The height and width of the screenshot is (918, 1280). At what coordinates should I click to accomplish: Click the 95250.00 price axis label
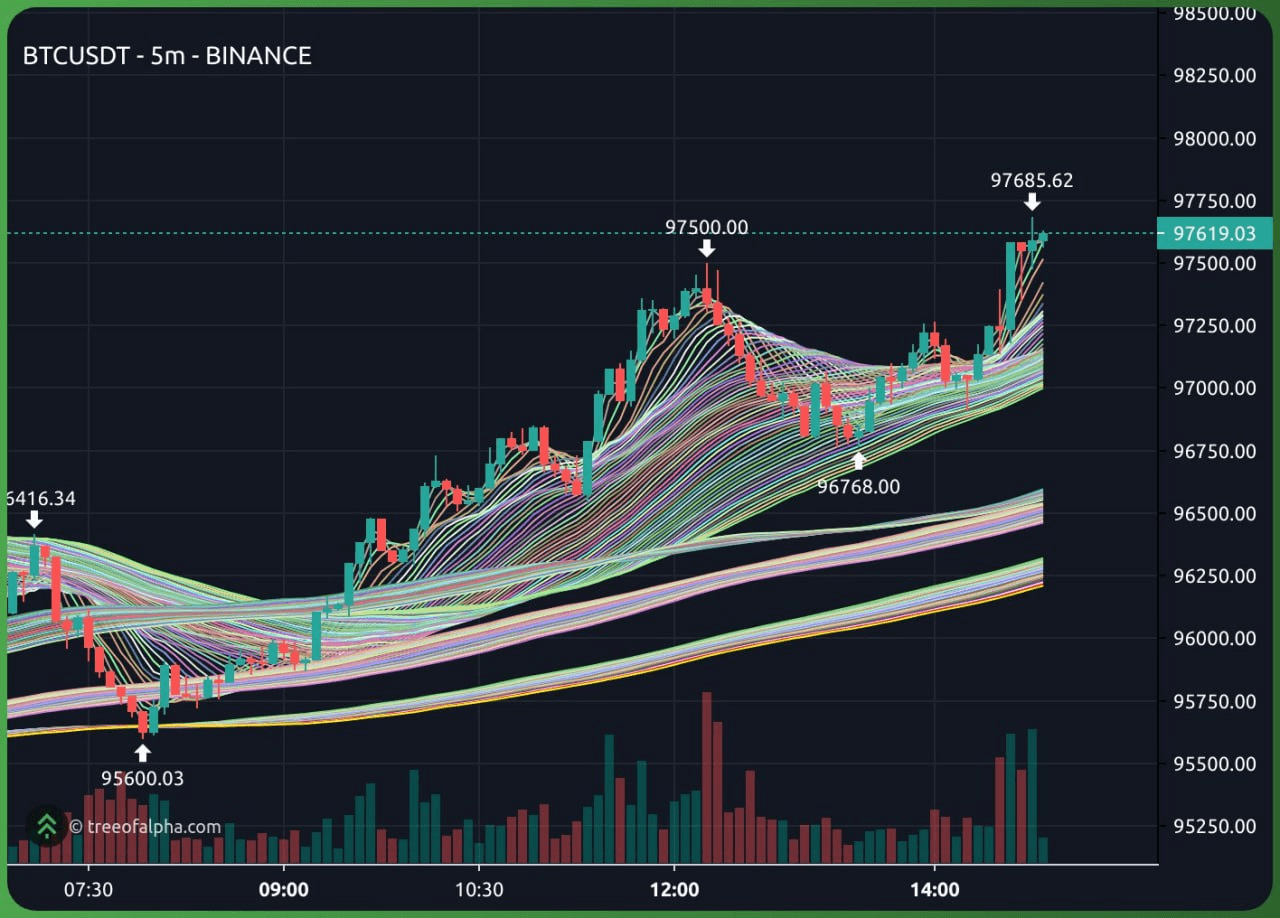pyautogui.click(x=1214, y=826)
